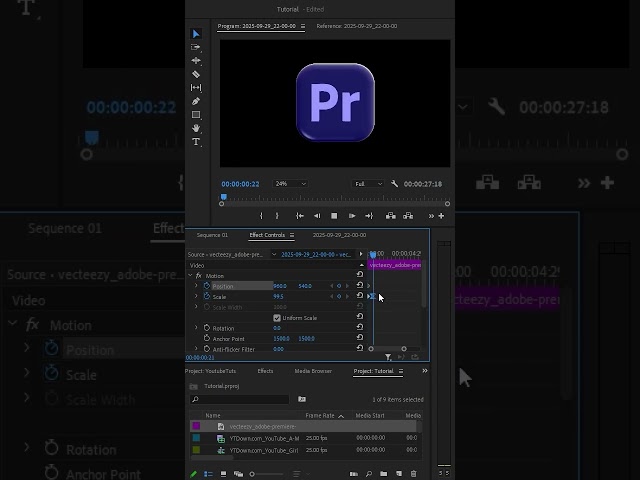
Task: Click the Extract button
Action: pyautogui.click(x=408, y=216)
